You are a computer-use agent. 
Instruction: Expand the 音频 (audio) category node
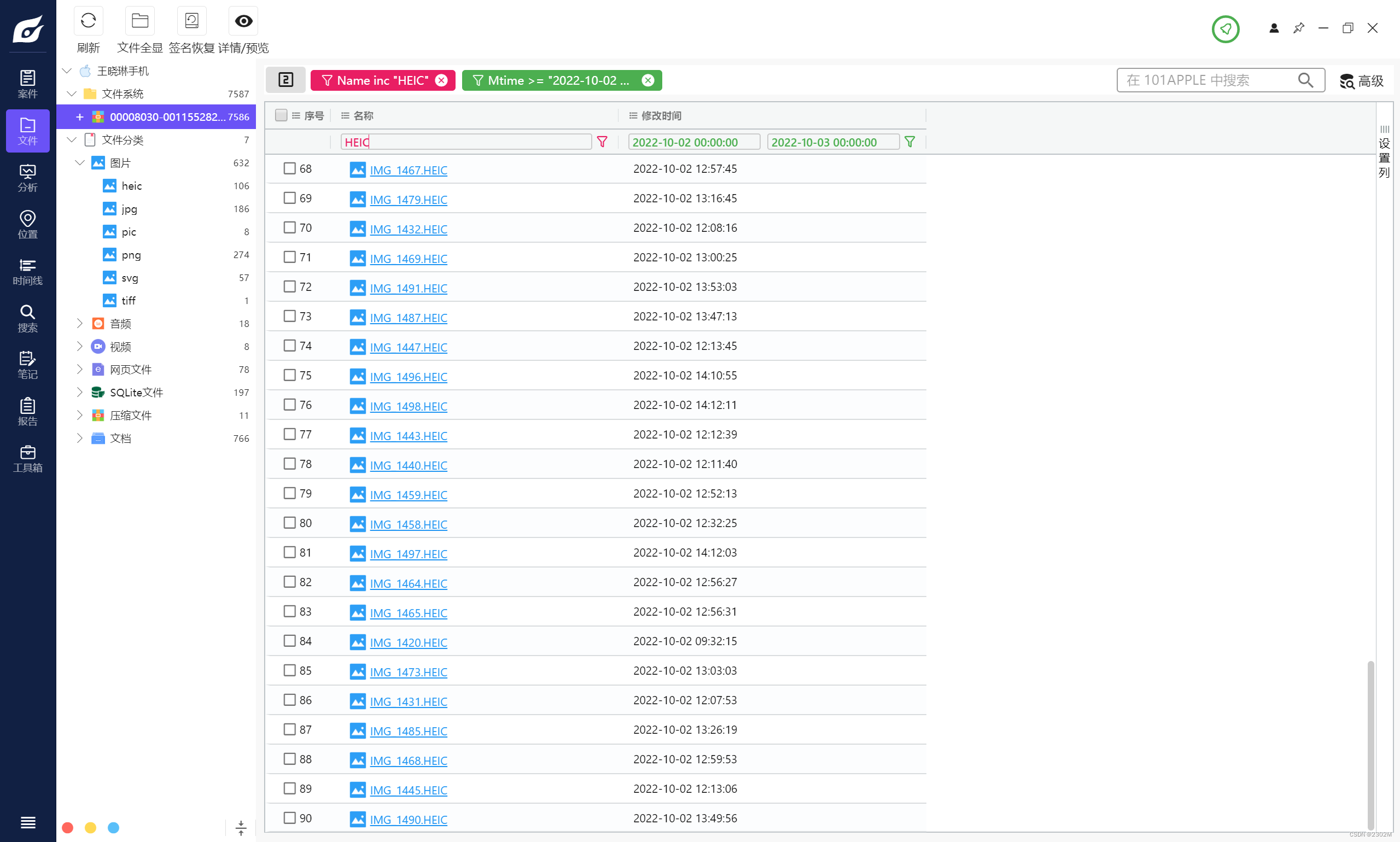click(x=79, y=324)
